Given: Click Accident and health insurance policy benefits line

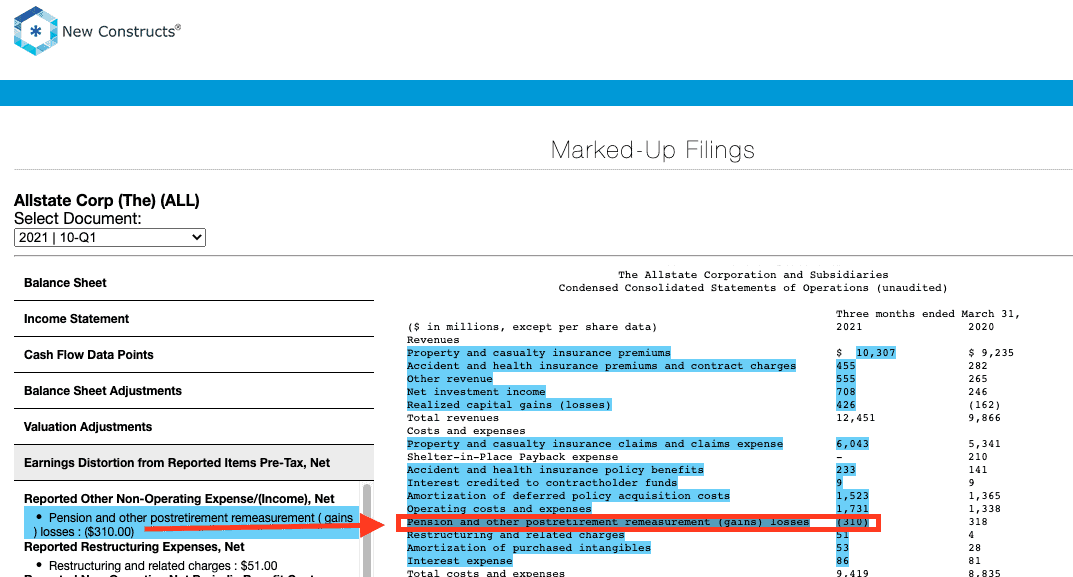Looking at the screenshot, I should [555, 470].
